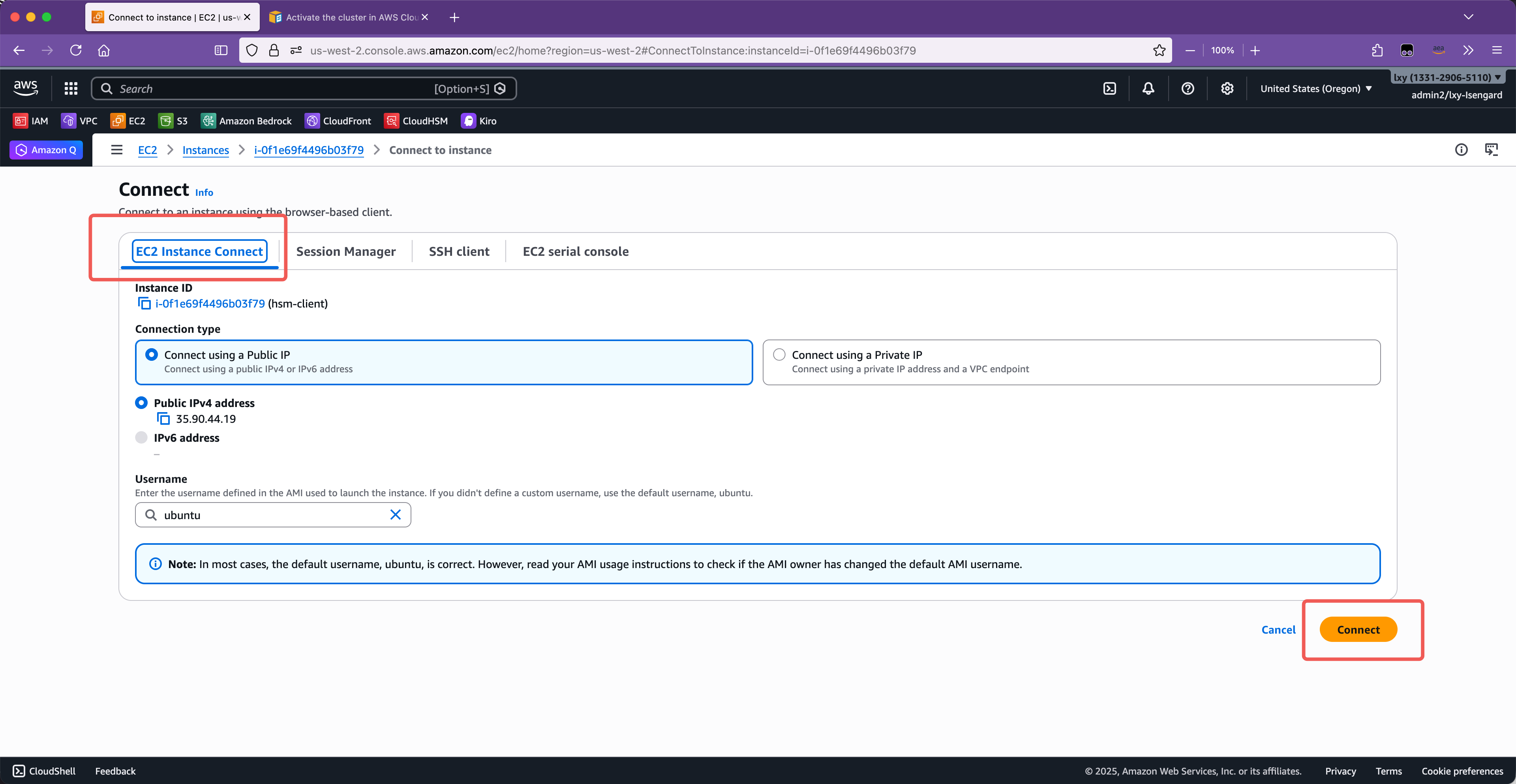The height and width of the screenshot is (784, 1516).
Task: Switch to the SSH client tab
Action: [x=459, y=252]
